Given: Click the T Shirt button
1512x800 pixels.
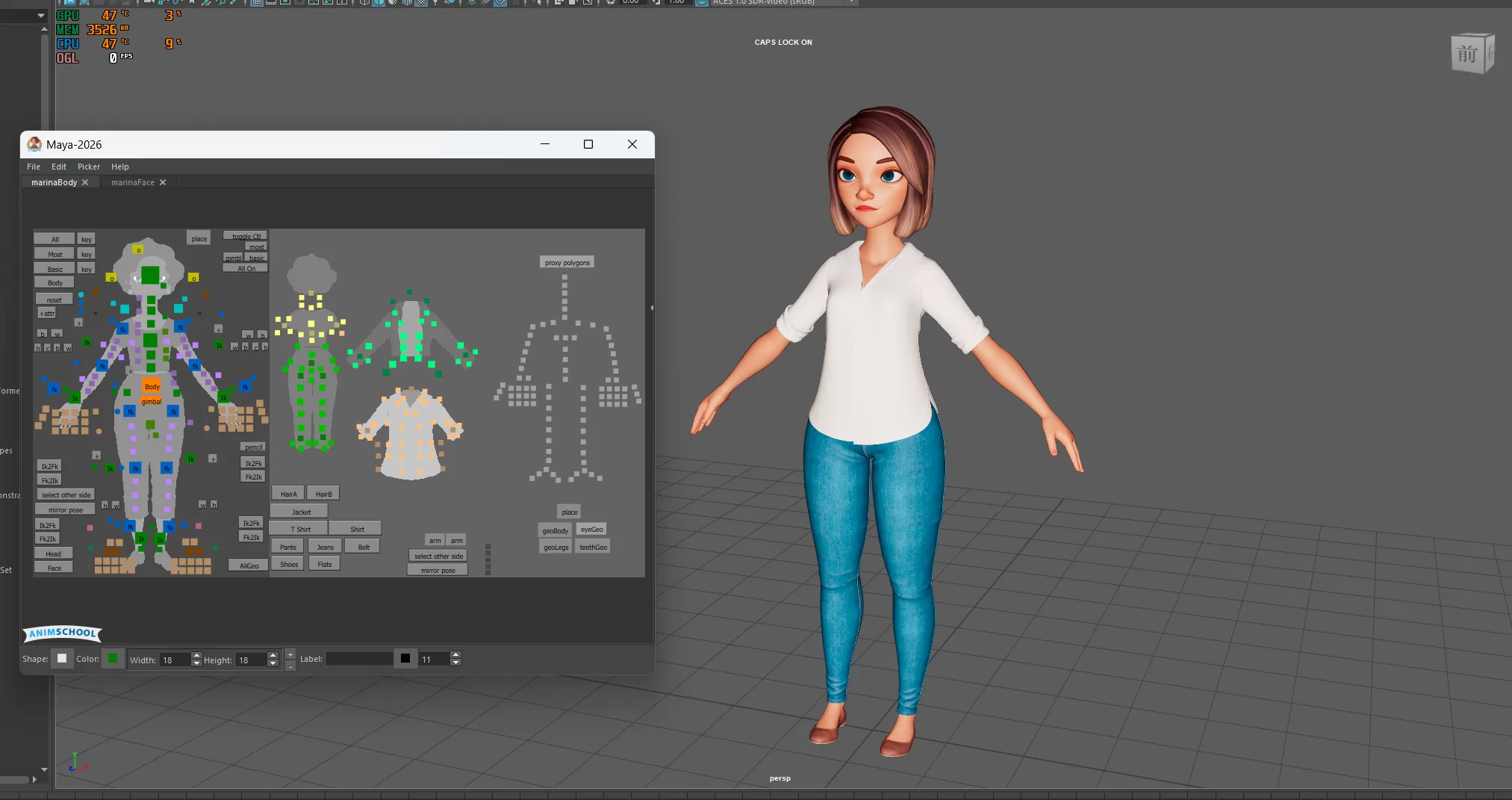Looking at the screenshot, I should (x=300, y=529).
